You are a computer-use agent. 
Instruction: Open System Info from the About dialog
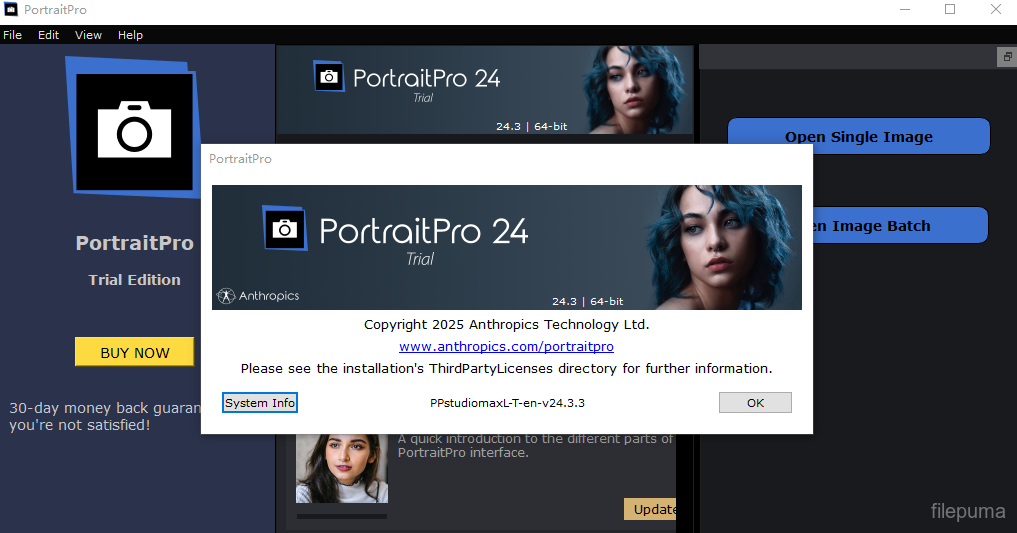coord(260,403)
